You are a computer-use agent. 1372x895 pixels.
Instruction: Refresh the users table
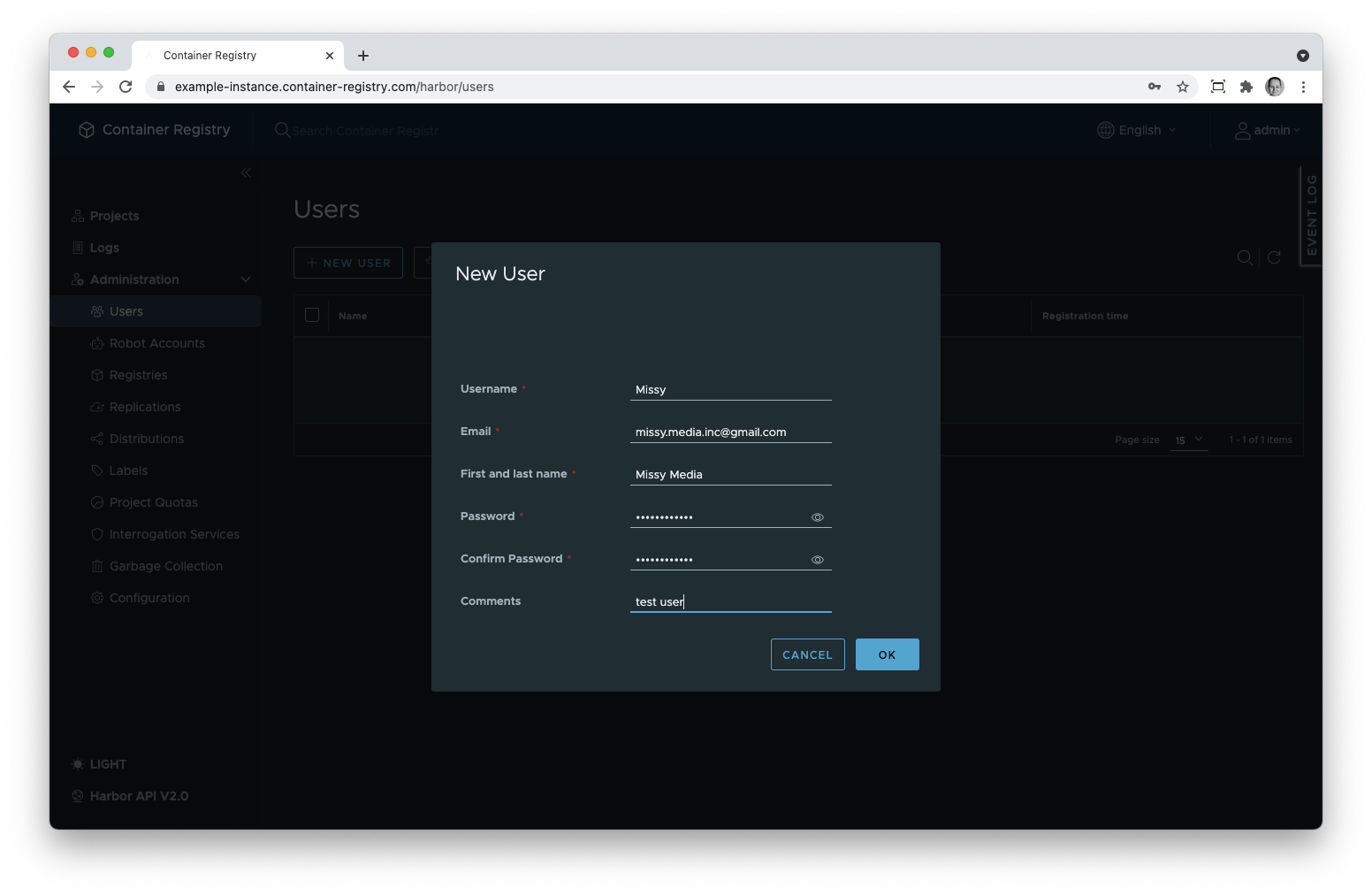coord(1274,257)
